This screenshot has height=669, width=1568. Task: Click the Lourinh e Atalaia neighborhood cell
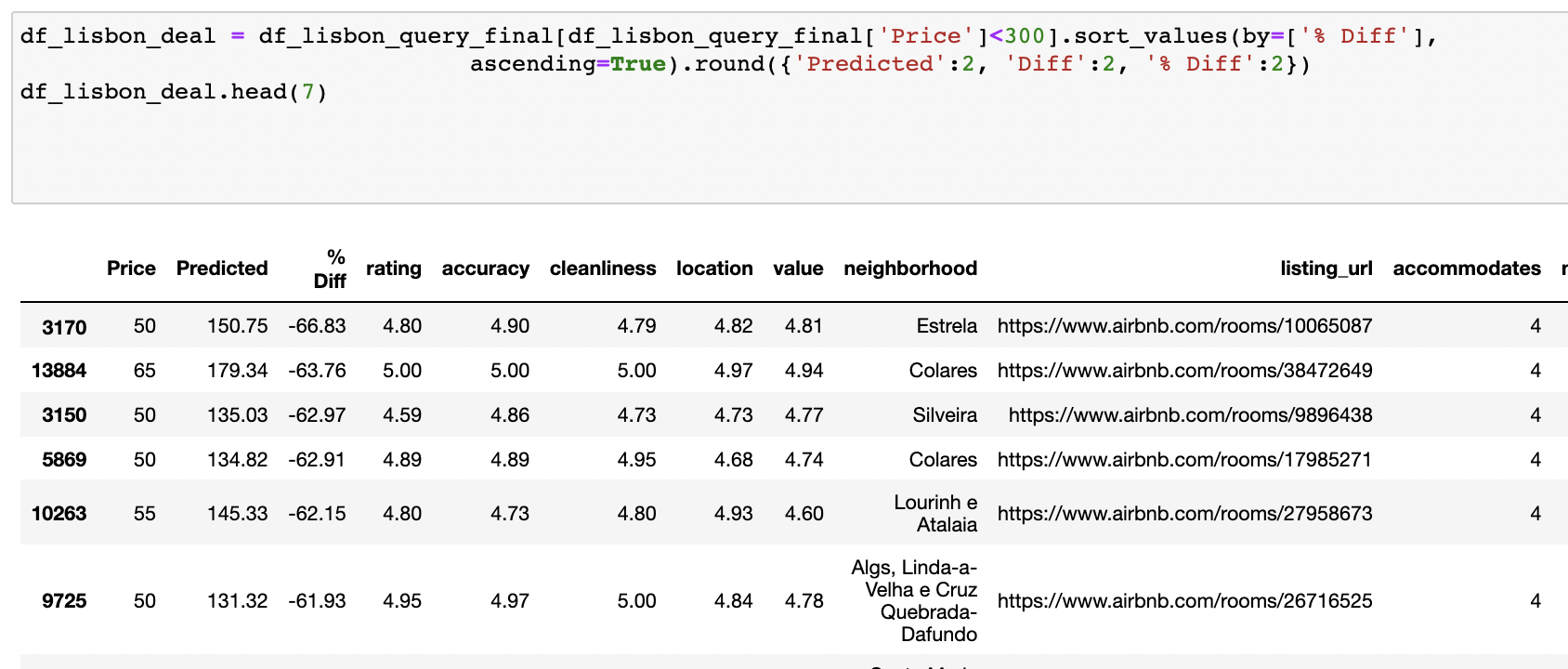[935, 514]
